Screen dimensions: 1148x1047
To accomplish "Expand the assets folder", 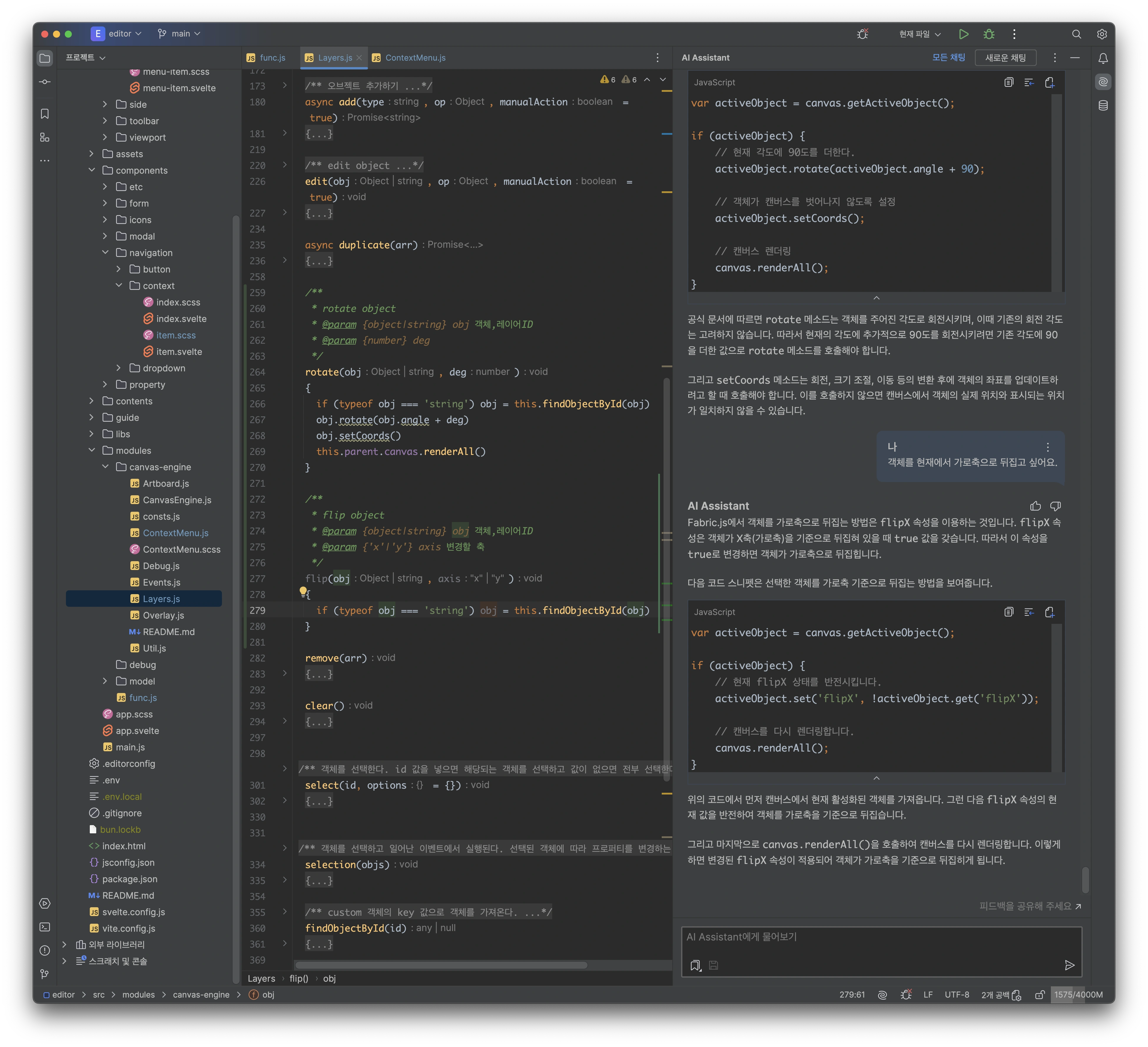I will point(92,154).
